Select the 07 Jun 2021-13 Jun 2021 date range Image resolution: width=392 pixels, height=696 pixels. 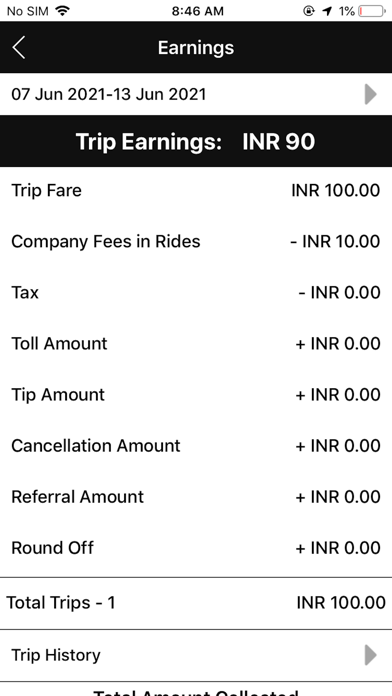tap(196, 94)
